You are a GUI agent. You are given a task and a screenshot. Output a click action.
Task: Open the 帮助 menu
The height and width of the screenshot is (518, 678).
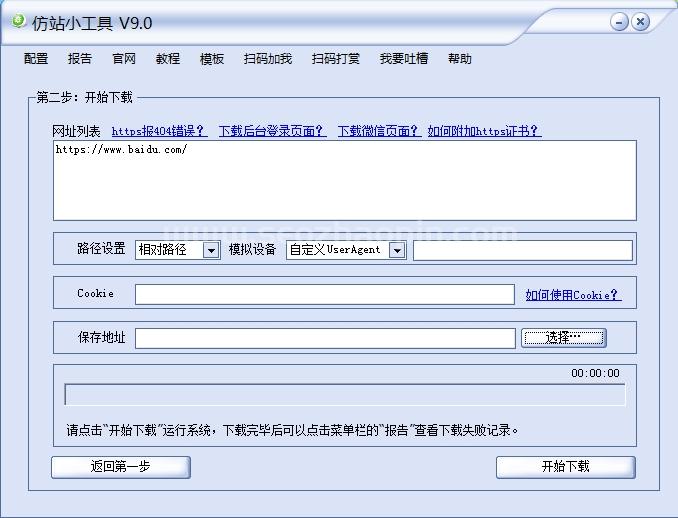[460, 59]
